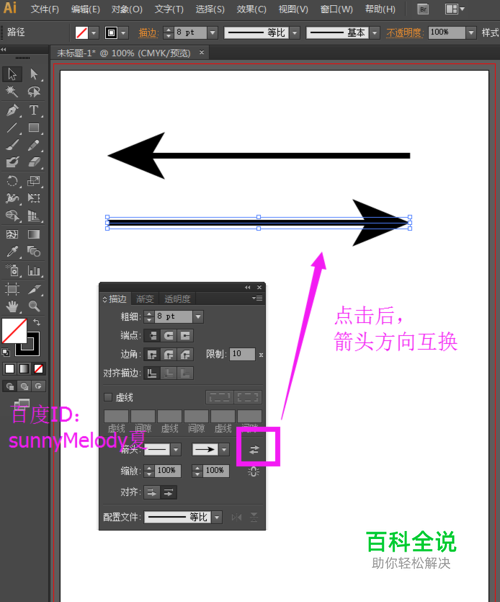The image size is (500, 602).
Task: Choose butt cap in 端点 row
Action: coord(152,336)
